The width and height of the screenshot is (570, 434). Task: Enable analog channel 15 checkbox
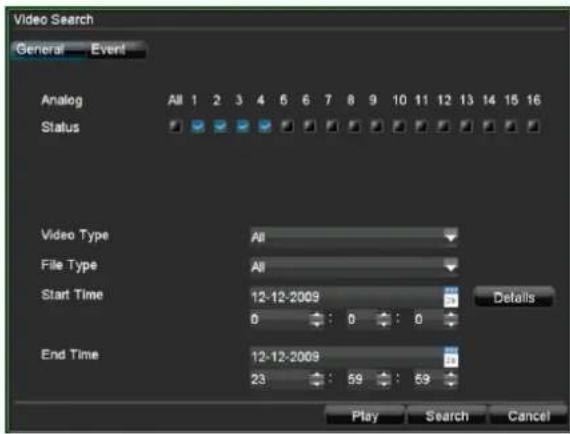[511, 126]
